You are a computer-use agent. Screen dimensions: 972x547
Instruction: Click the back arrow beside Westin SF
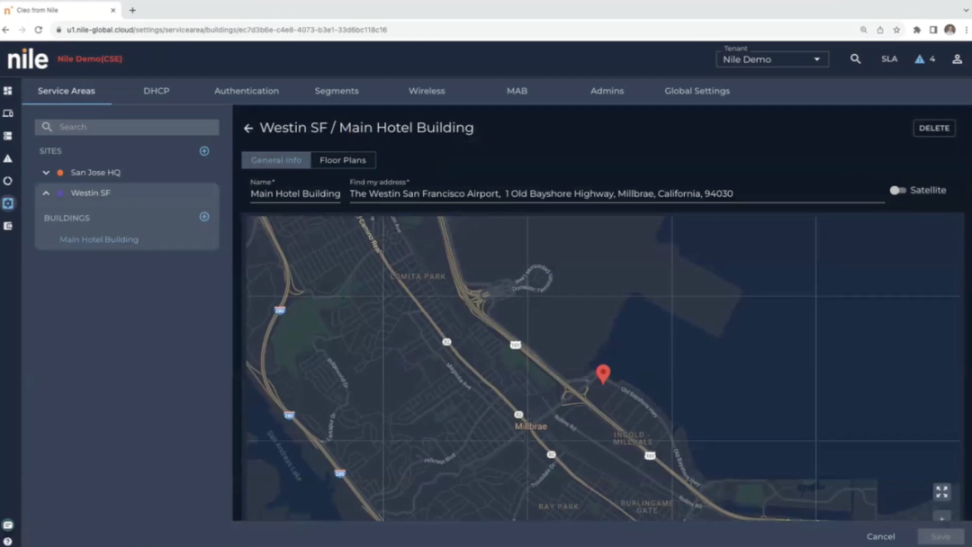click(x=248, y=128)
